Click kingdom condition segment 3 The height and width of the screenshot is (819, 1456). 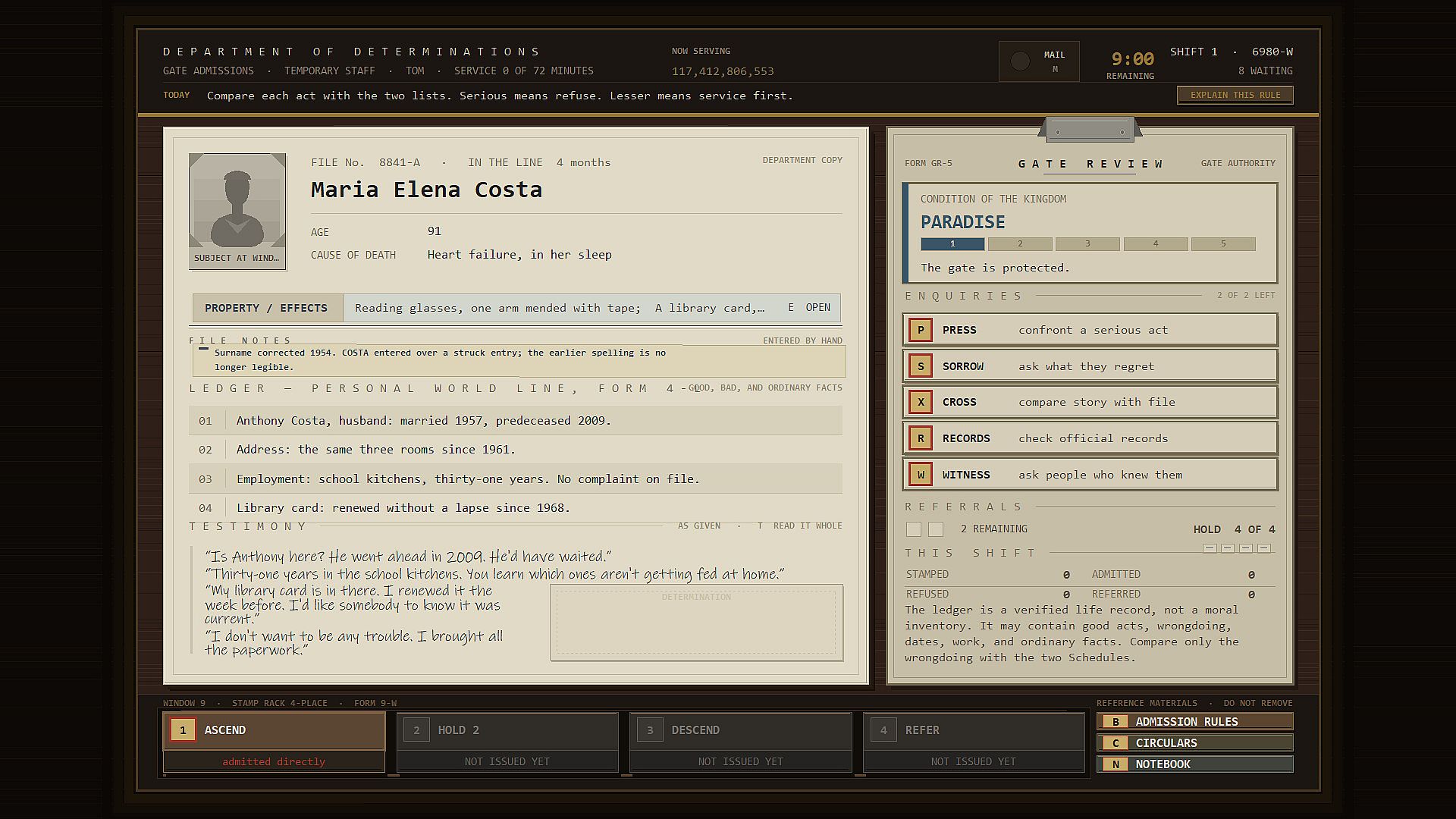[x=1087, y=244]
